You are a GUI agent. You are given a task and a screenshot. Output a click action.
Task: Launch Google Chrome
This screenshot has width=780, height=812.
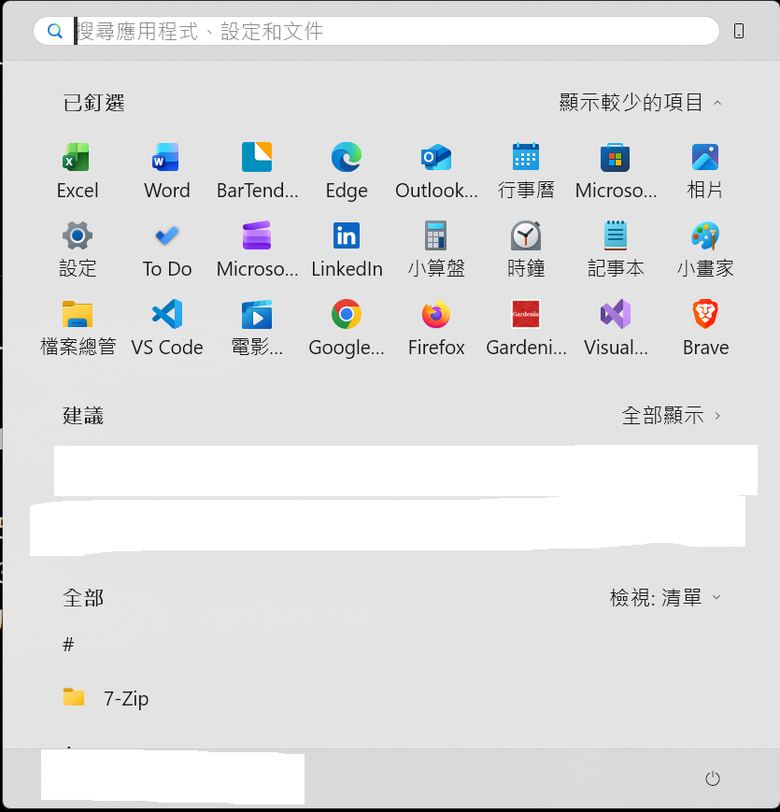(x=346, y=328)
